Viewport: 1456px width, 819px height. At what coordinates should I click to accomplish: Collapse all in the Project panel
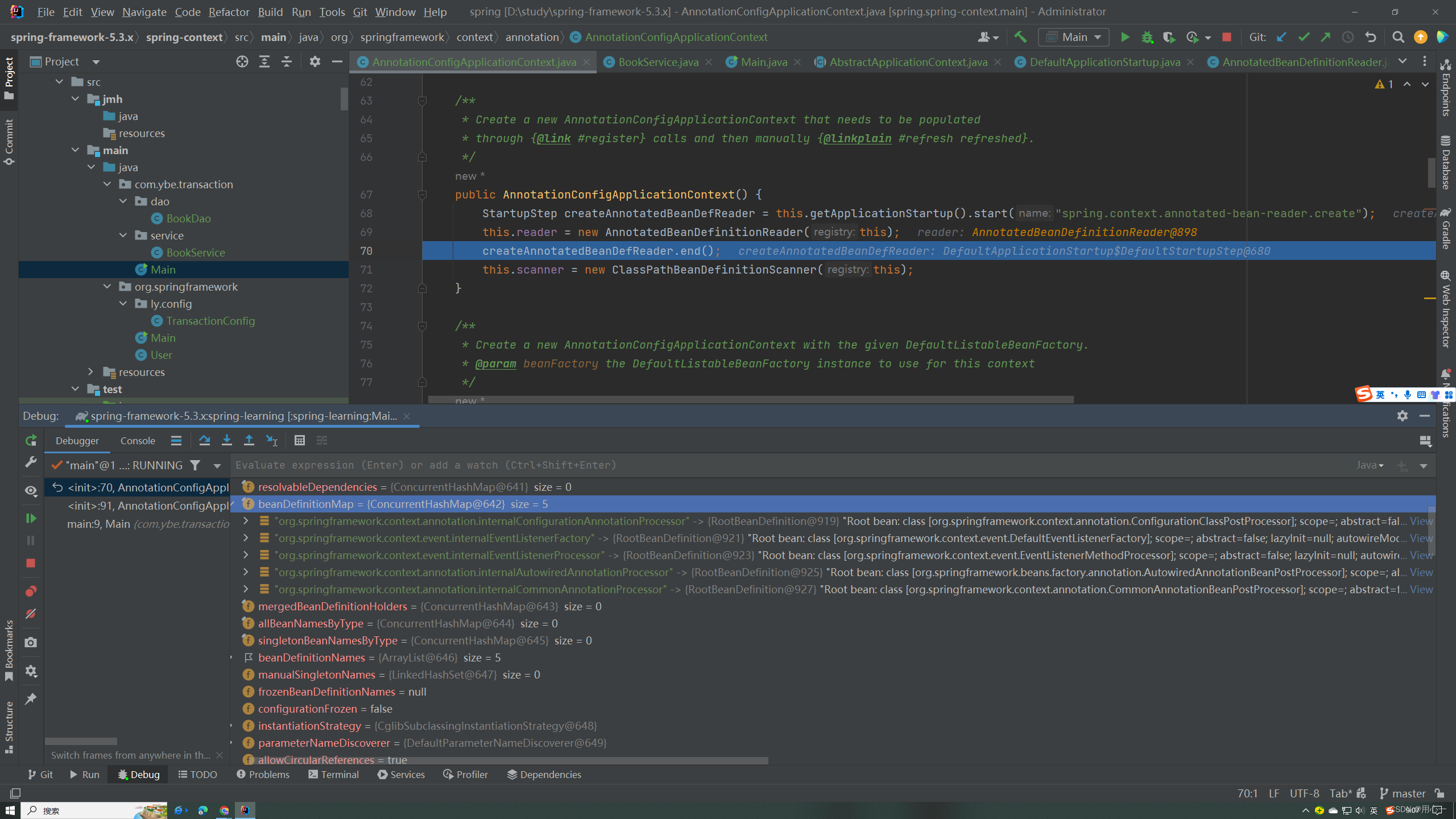[287, 61]
